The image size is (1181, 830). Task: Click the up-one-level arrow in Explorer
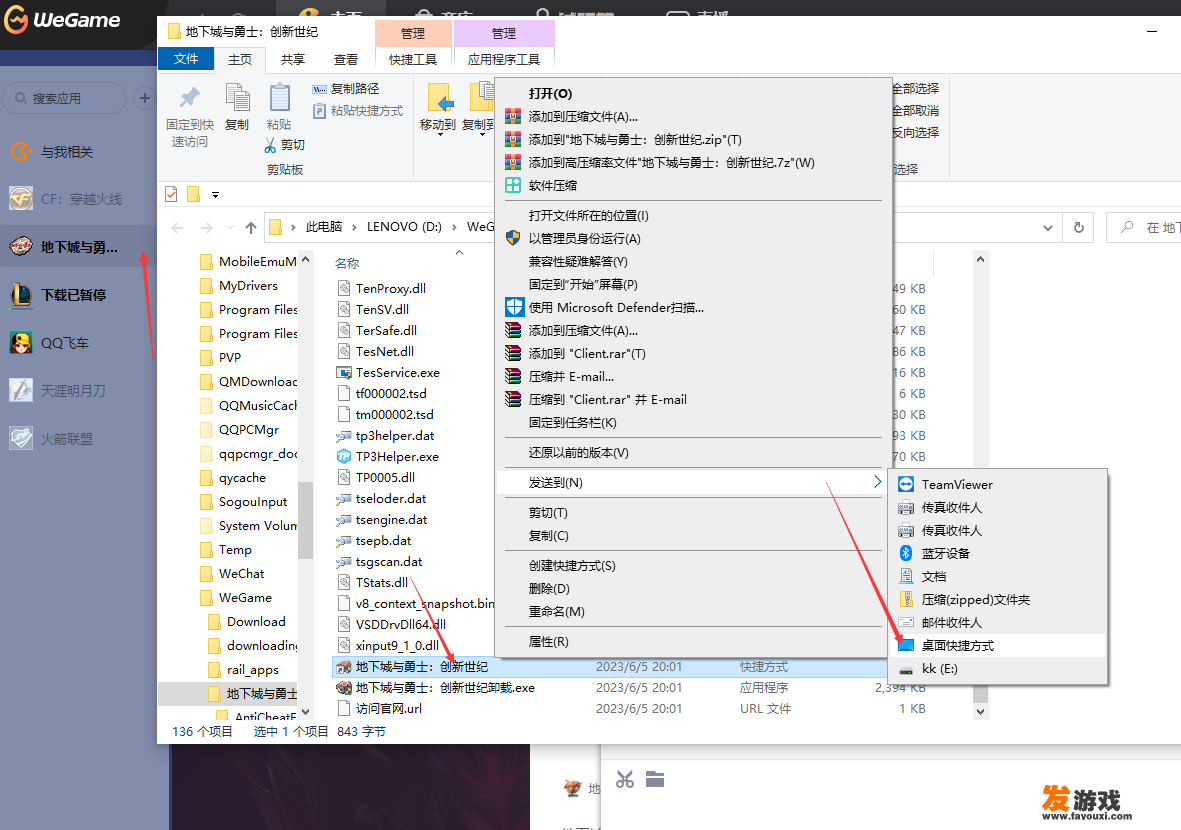[251, 227]
